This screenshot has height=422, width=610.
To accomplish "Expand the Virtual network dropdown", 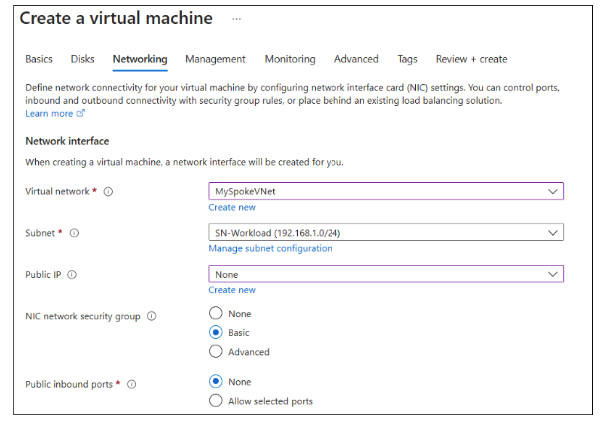I will (385, 191).
